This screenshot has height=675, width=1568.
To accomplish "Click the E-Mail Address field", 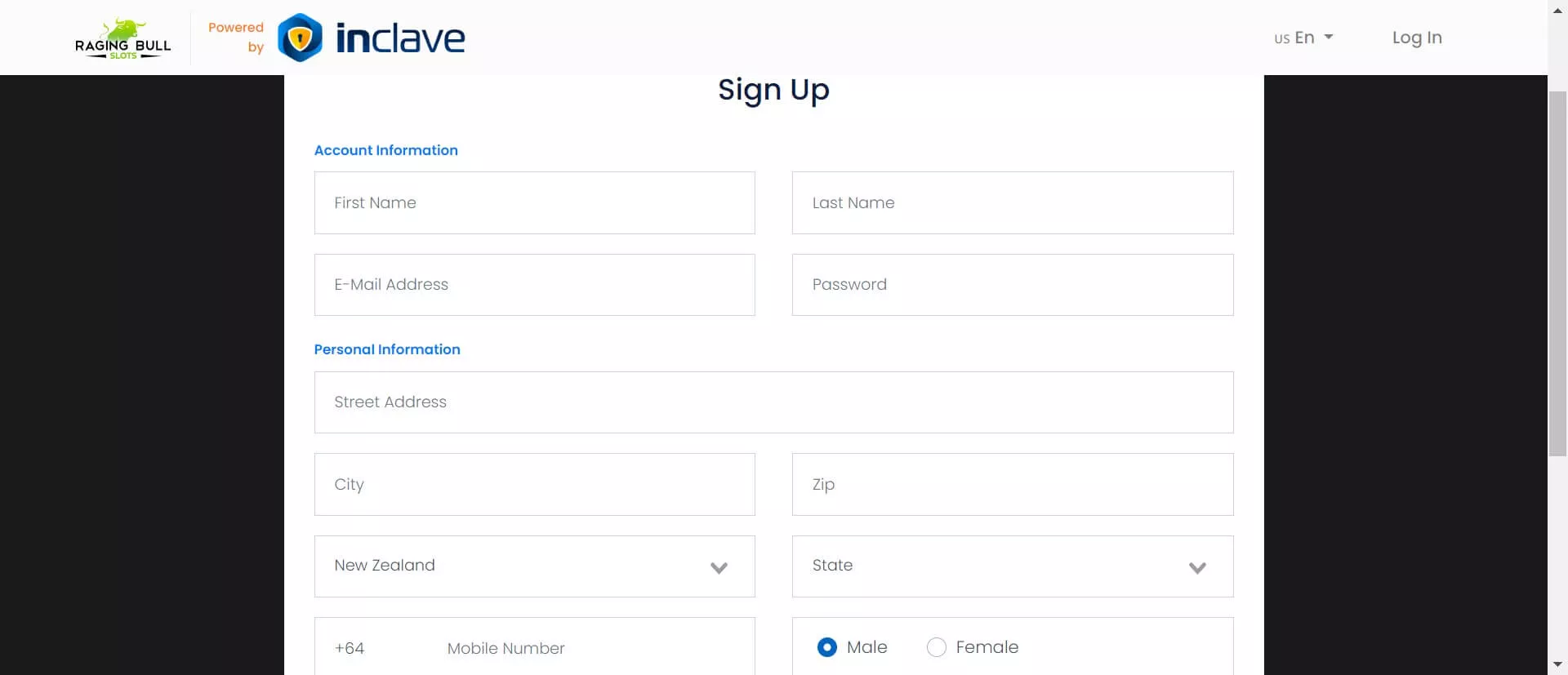I will coord(534,285).
